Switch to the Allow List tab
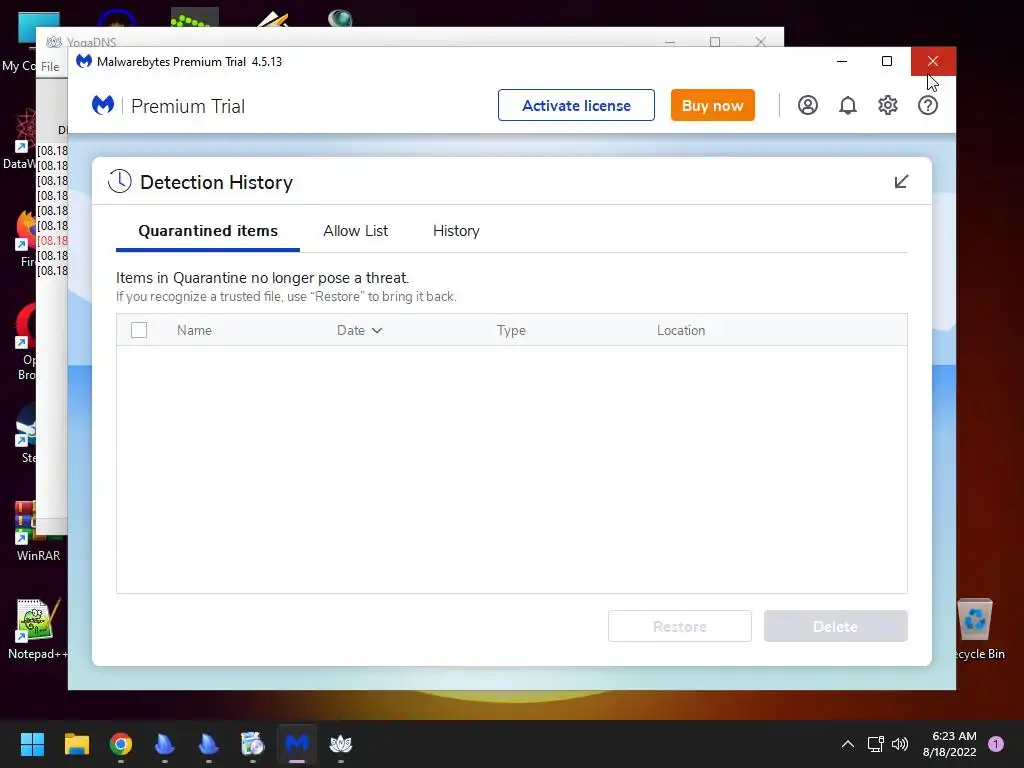1024x768 pixels. pos(355,231)
